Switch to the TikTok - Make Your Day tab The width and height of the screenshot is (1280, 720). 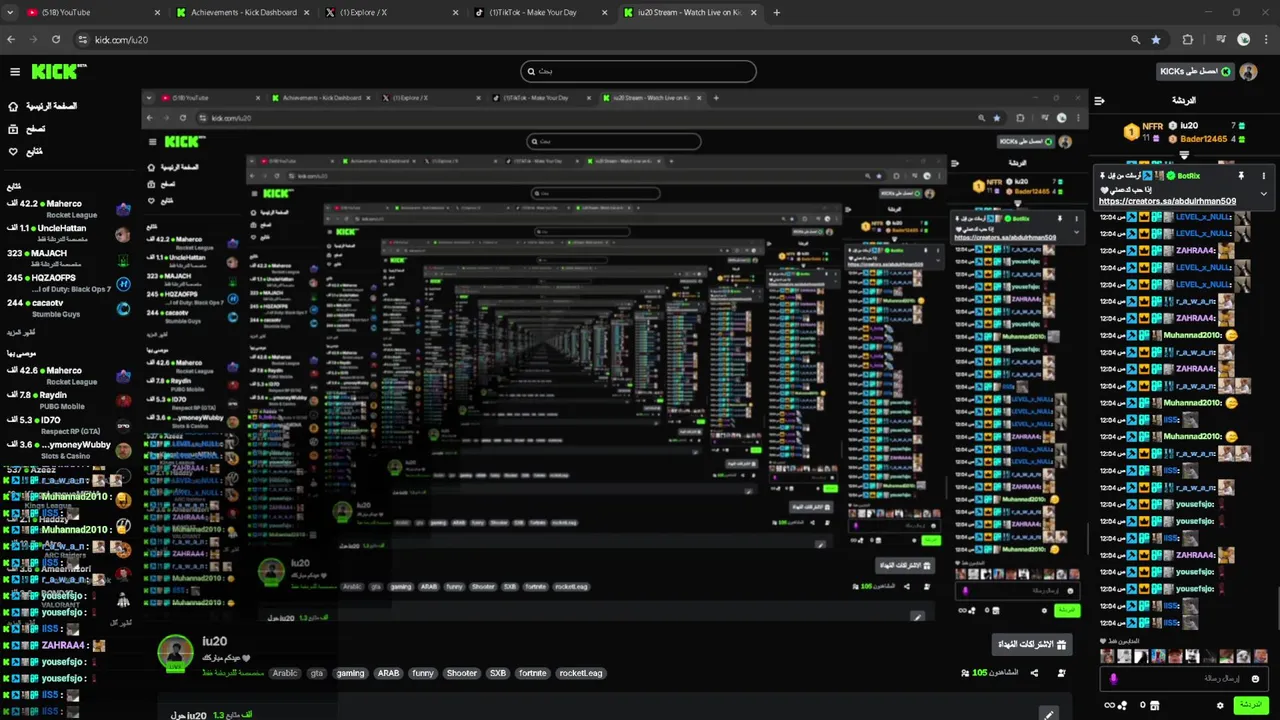coord(540,12)
